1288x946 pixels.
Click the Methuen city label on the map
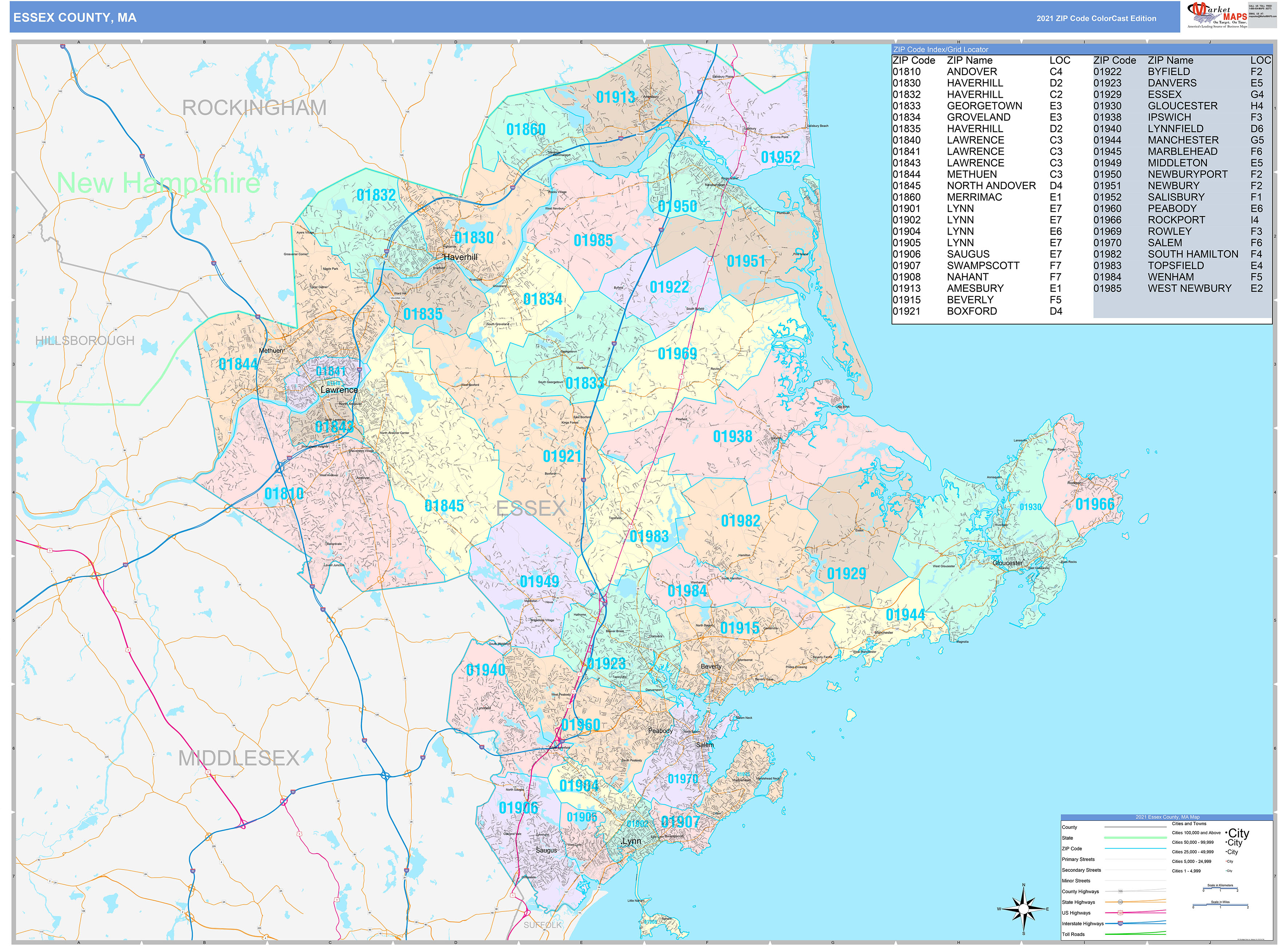pyautogui.click(x=271, y=350)
